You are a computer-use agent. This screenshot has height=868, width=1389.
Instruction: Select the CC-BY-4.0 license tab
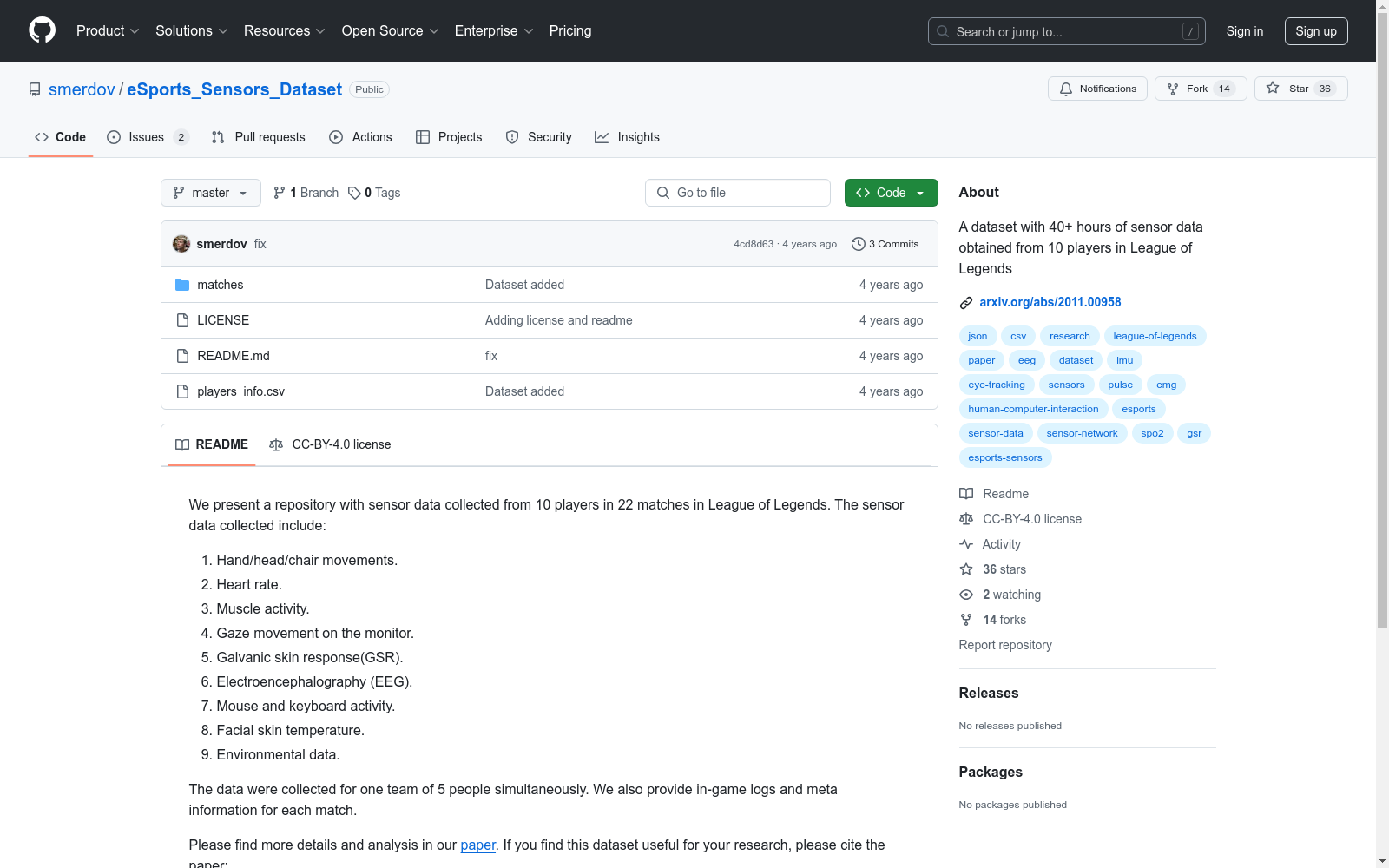coord(330,444)
